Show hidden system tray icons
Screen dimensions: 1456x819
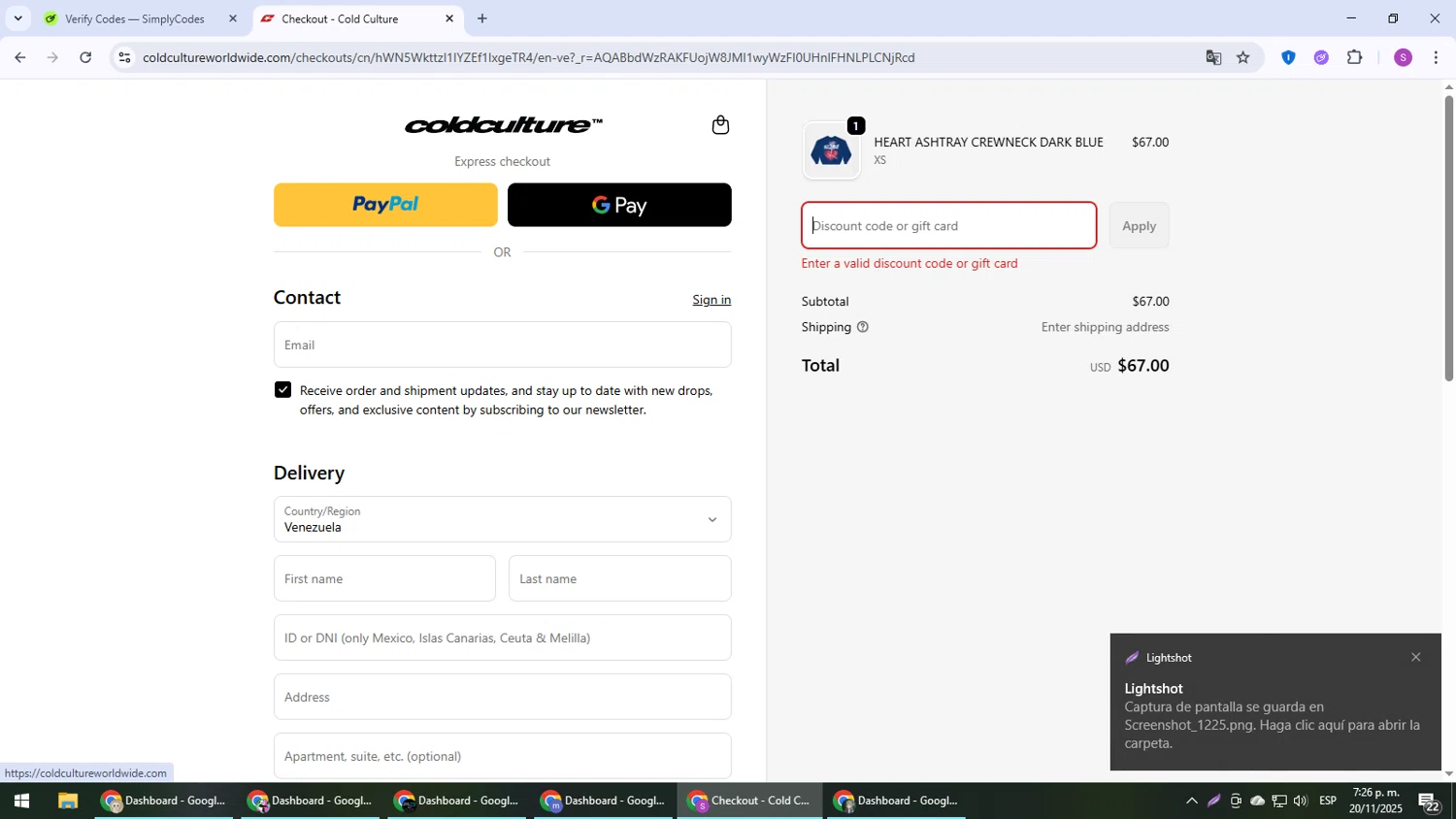1191,801
